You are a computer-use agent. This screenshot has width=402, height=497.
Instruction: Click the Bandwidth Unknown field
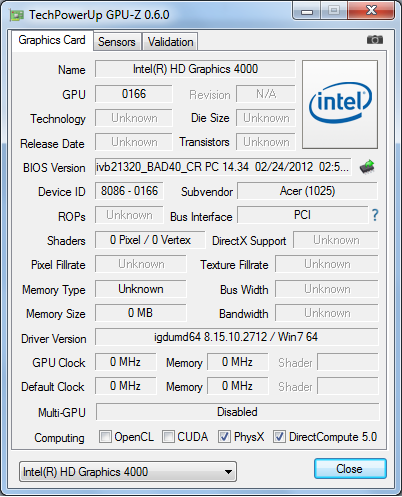click(x=327, y=313)
